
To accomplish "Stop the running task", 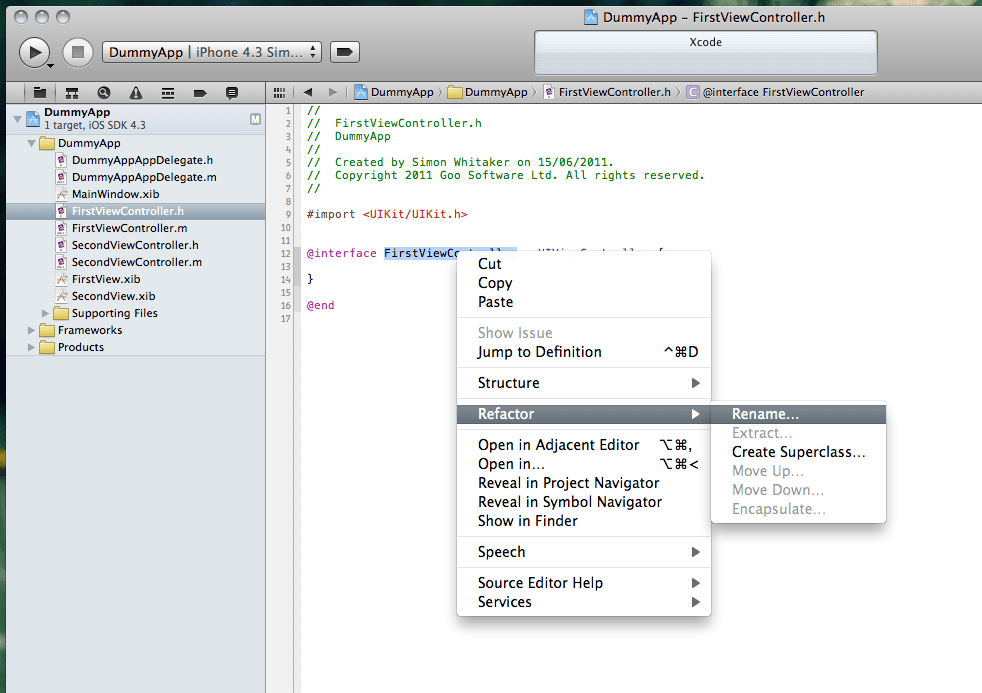I will [78, 53].
